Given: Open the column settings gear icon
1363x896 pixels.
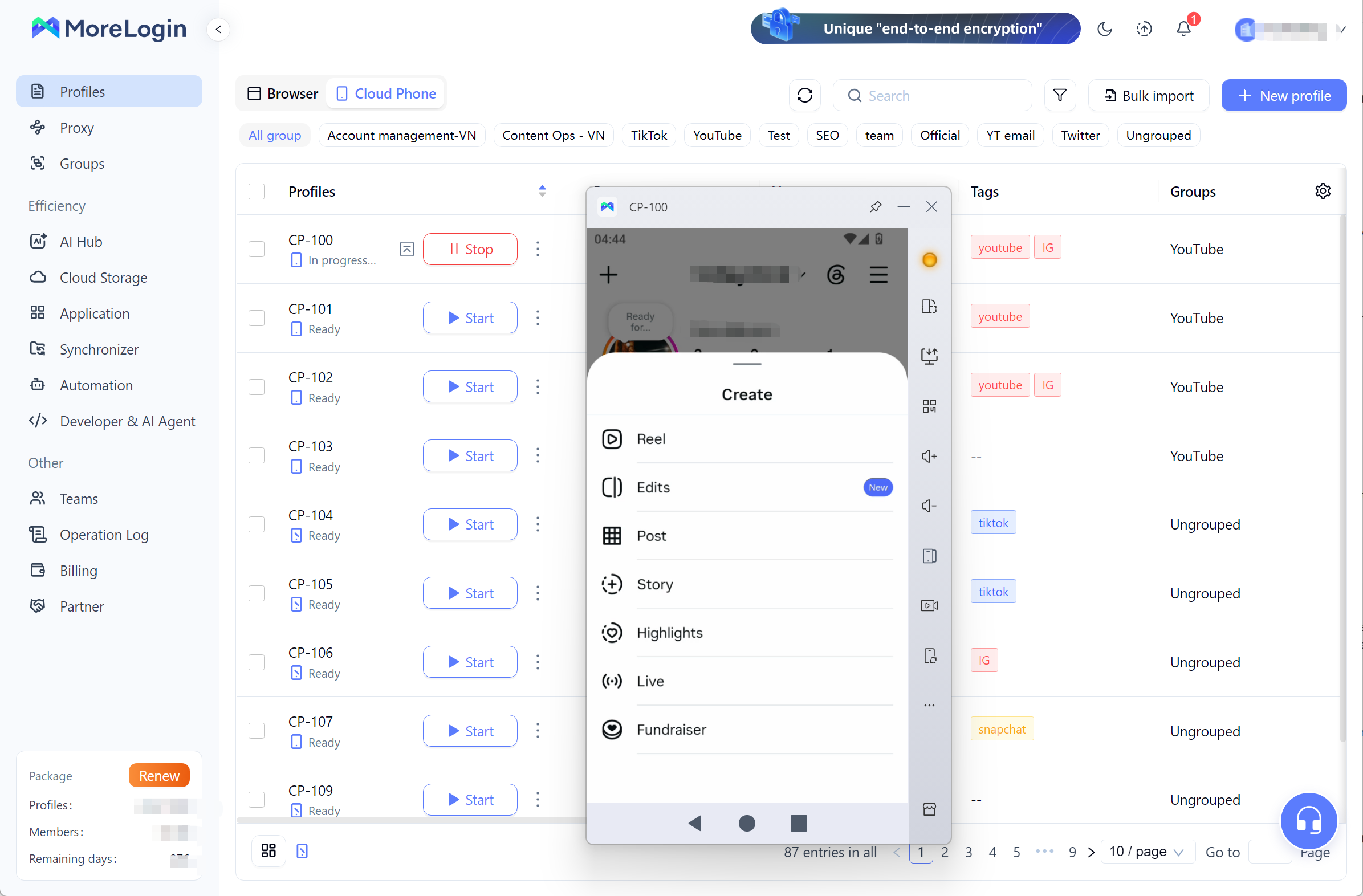Looking at the screenshot, I should click(1323, 191).
